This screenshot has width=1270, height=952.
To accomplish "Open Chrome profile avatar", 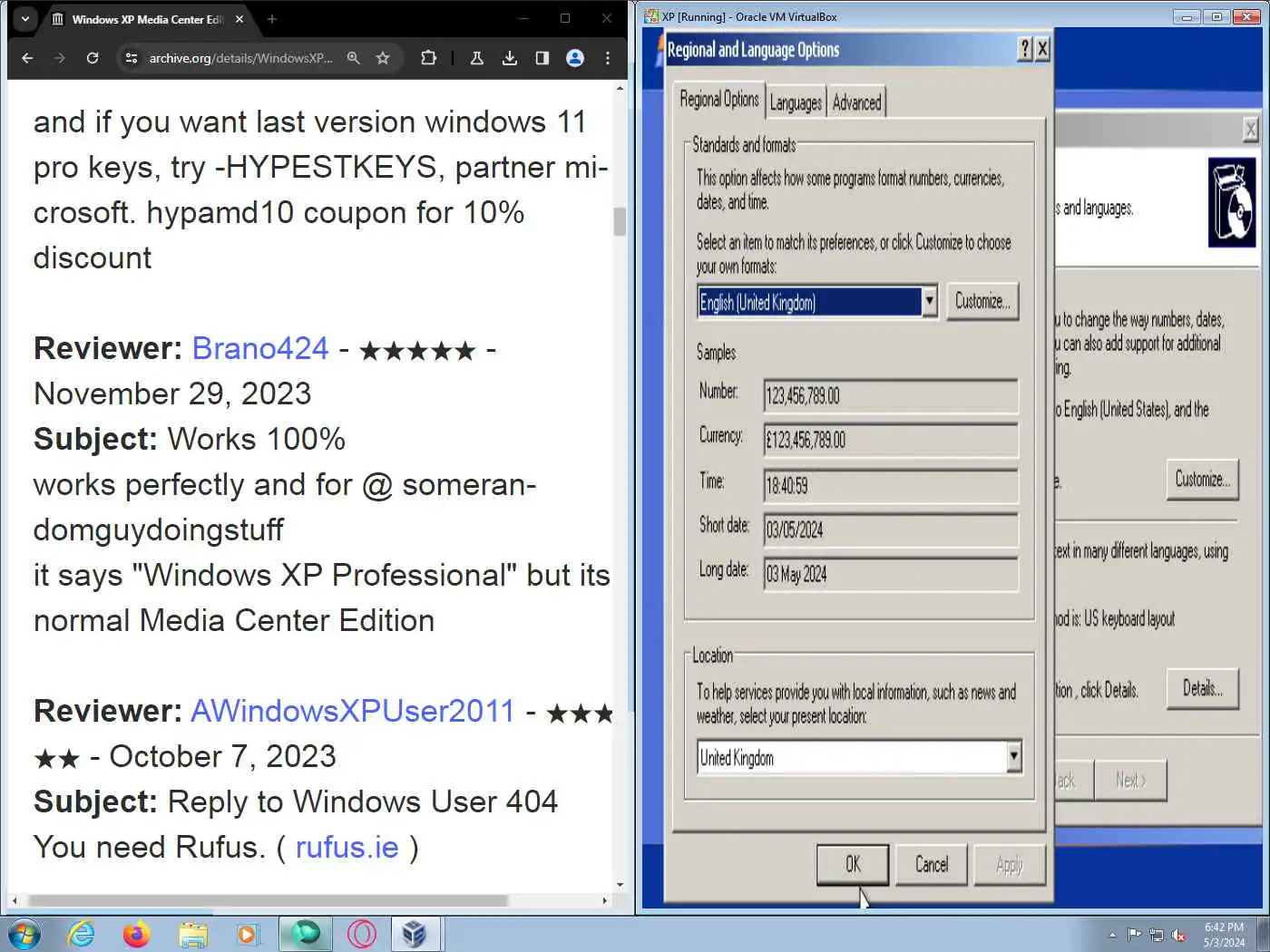I will pyautogui.click(x=575, y=58).
